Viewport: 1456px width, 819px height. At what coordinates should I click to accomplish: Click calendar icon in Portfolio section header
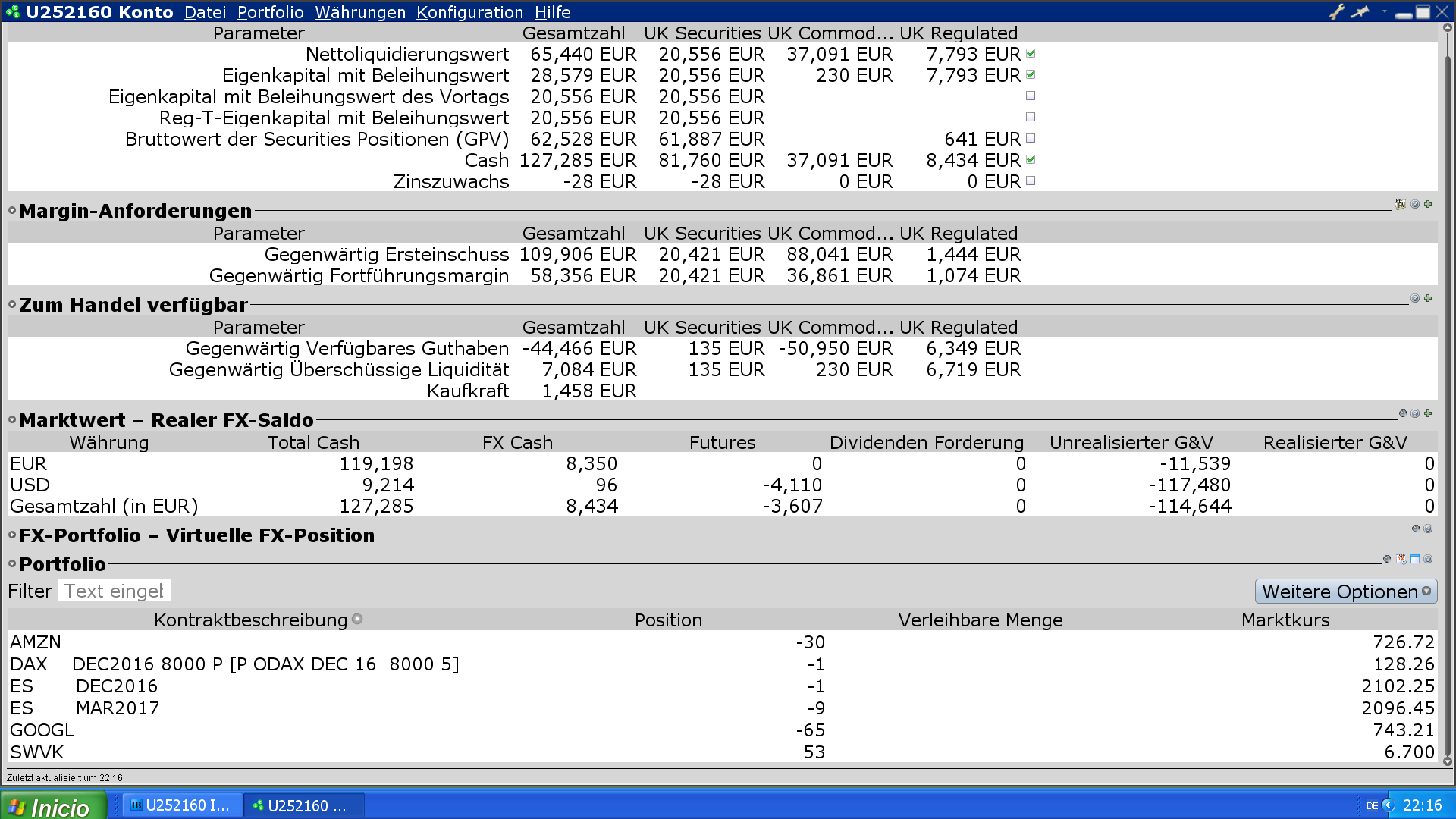pos(1401,559)
